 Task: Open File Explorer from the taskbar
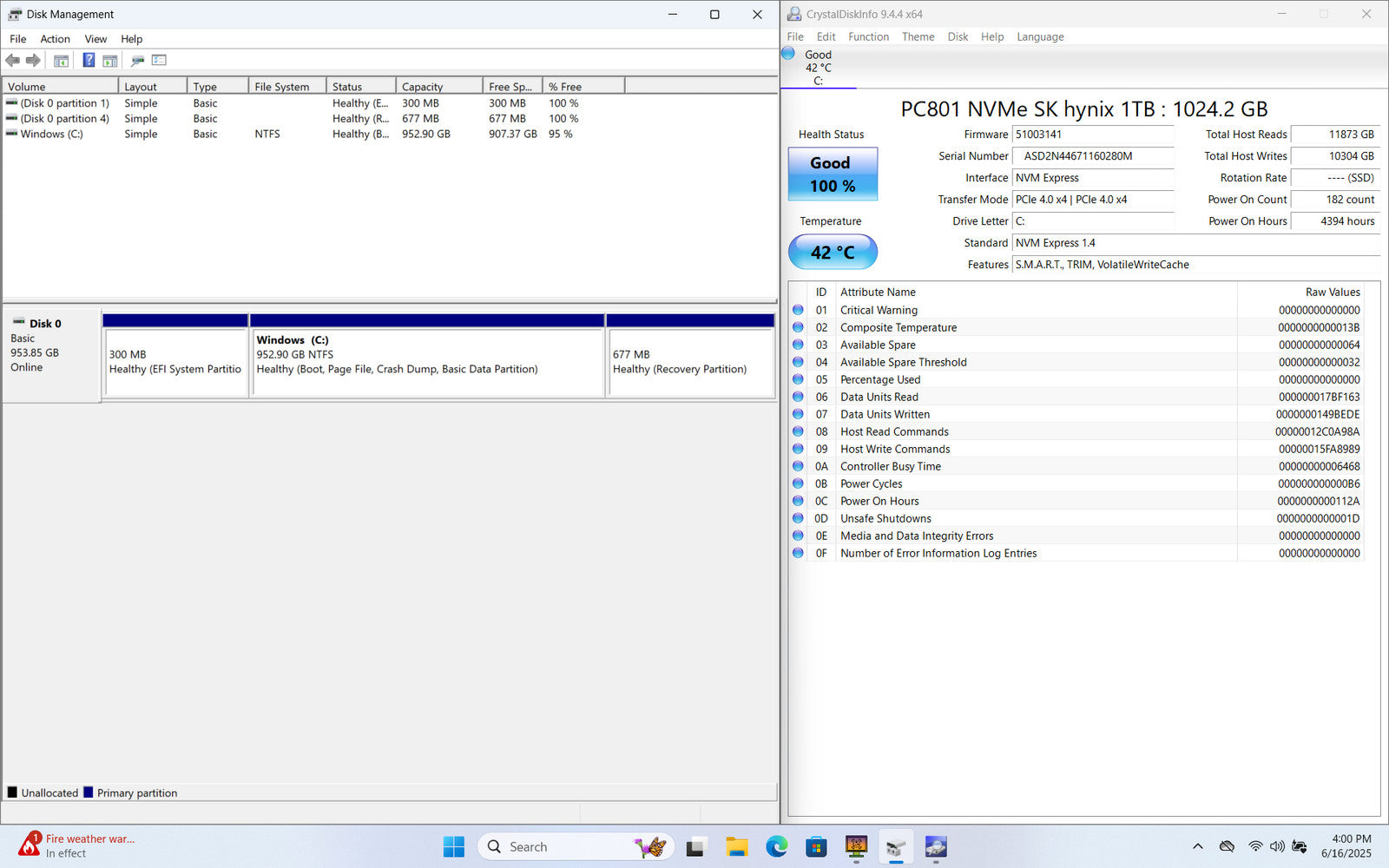tap(736, 846)
